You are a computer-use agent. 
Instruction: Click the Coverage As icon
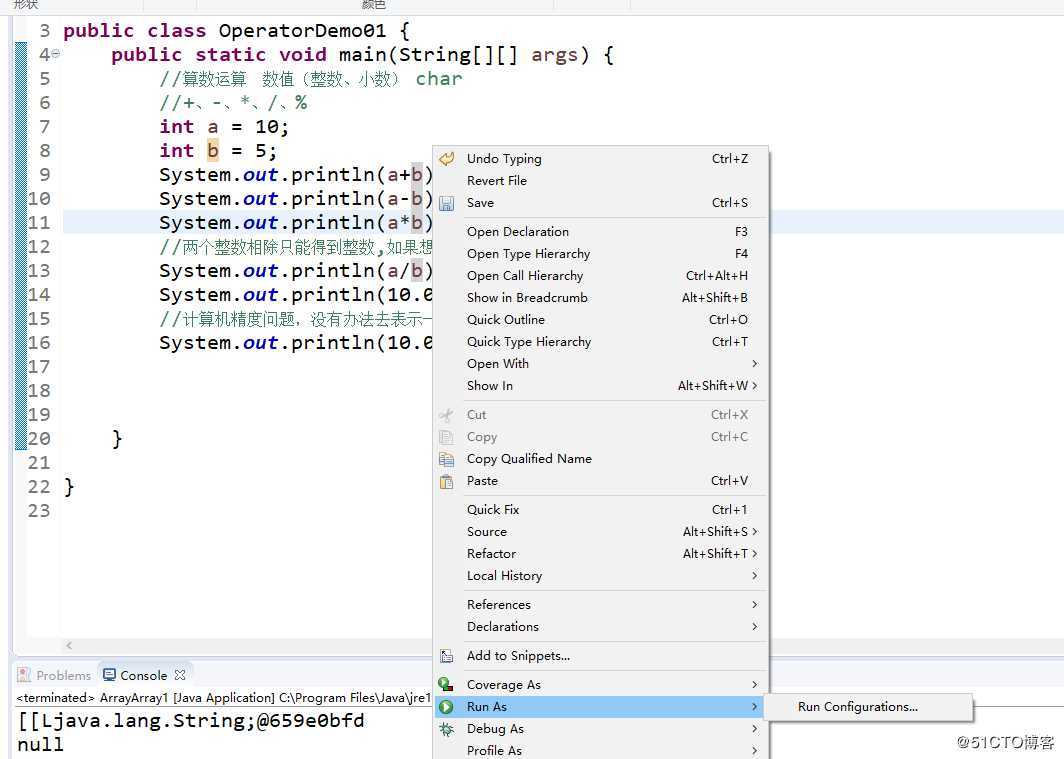click(x=446, y=684)
